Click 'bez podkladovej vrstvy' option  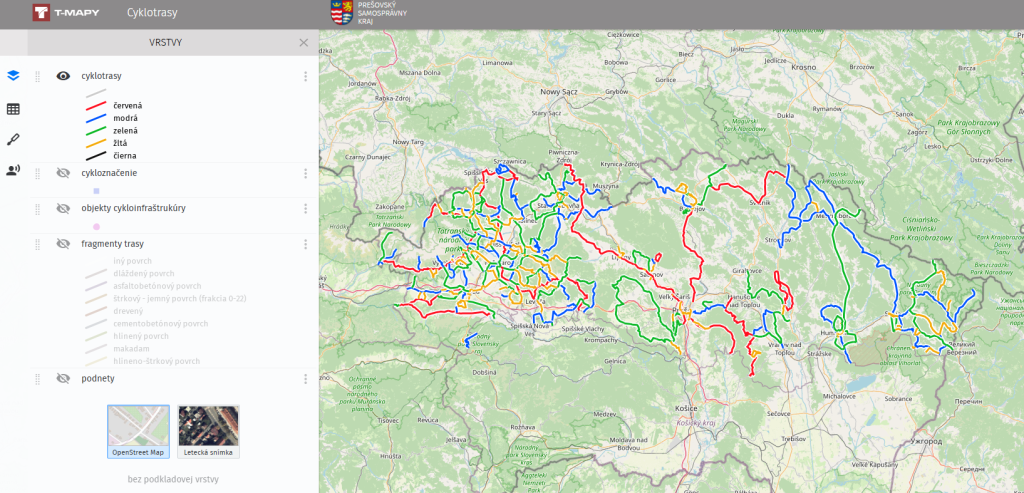pos(173,479)
